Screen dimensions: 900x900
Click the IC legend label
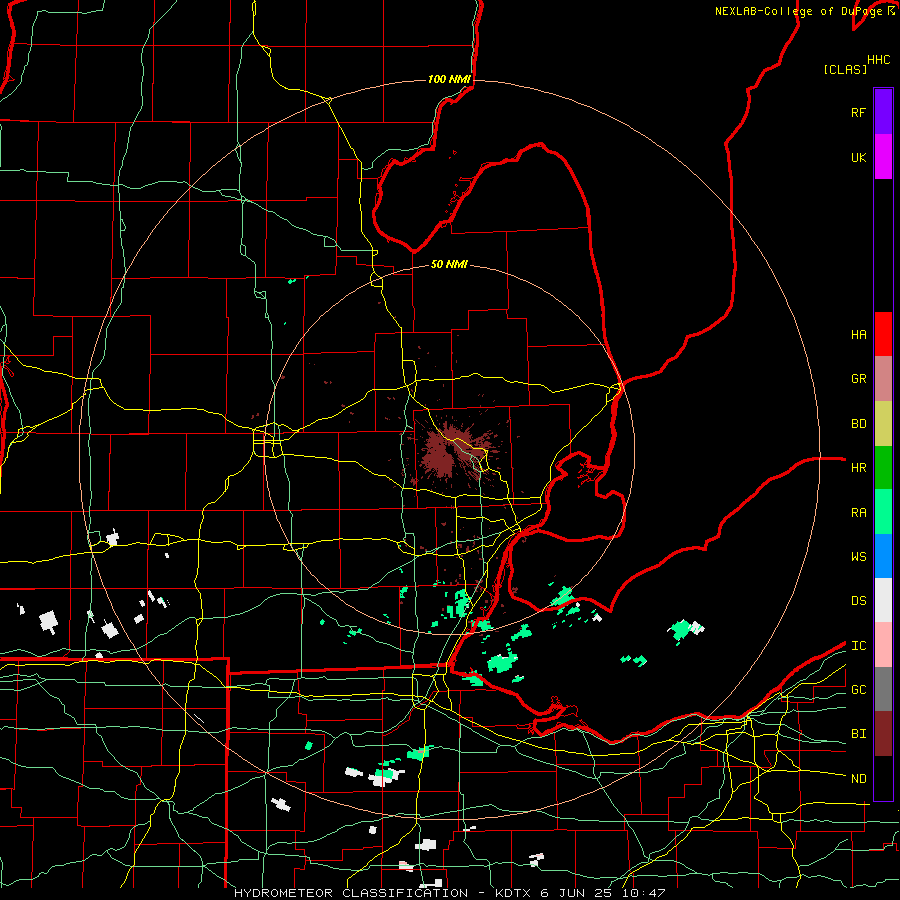(858, 646)
